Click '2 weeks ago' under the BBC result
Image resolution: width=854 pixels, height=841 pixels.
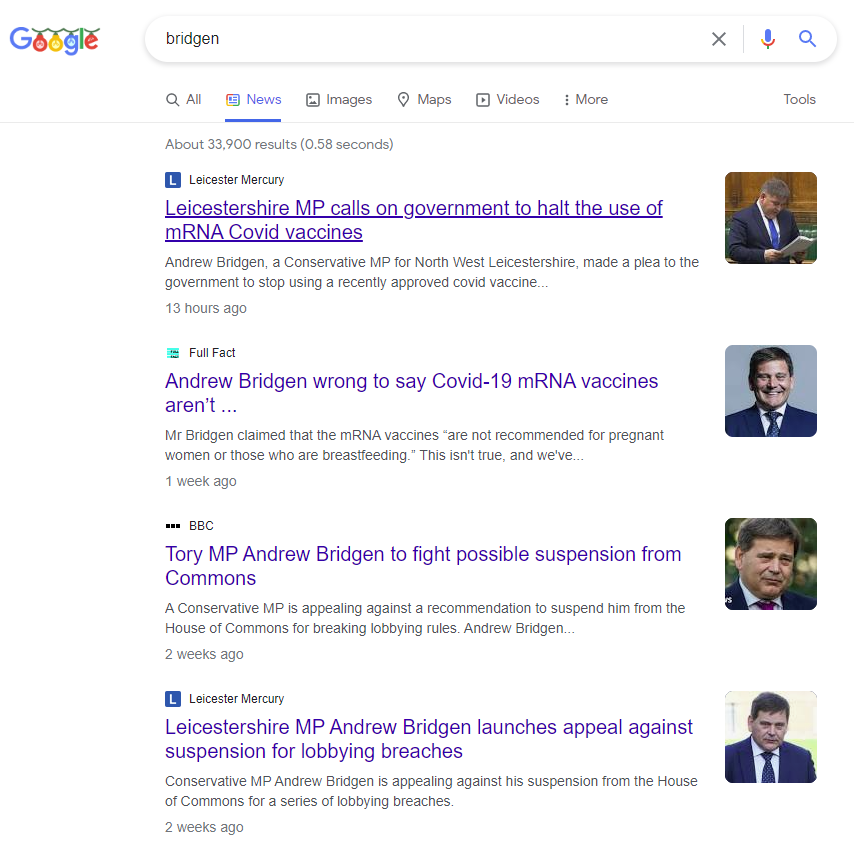point(204,654)
